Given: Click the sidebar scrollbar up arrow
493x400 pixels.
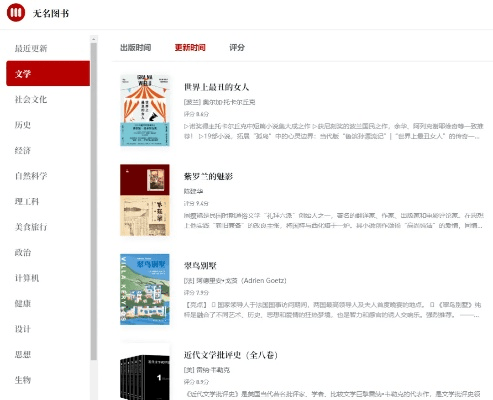Looking at the screenshot, I should tap(94, 39).
